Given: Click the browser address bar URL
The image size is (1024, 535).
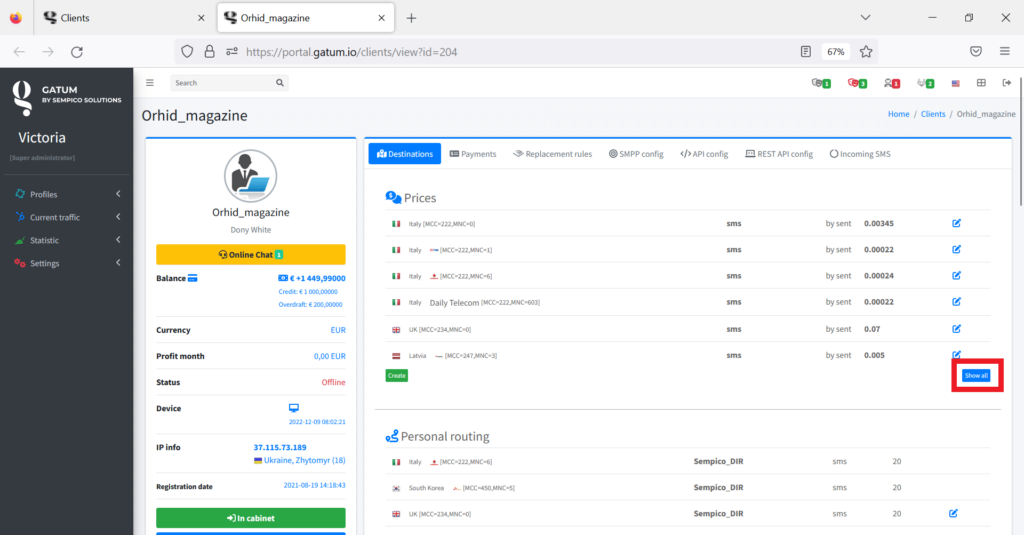Looking at the screenshot, I should pos(351,52).
